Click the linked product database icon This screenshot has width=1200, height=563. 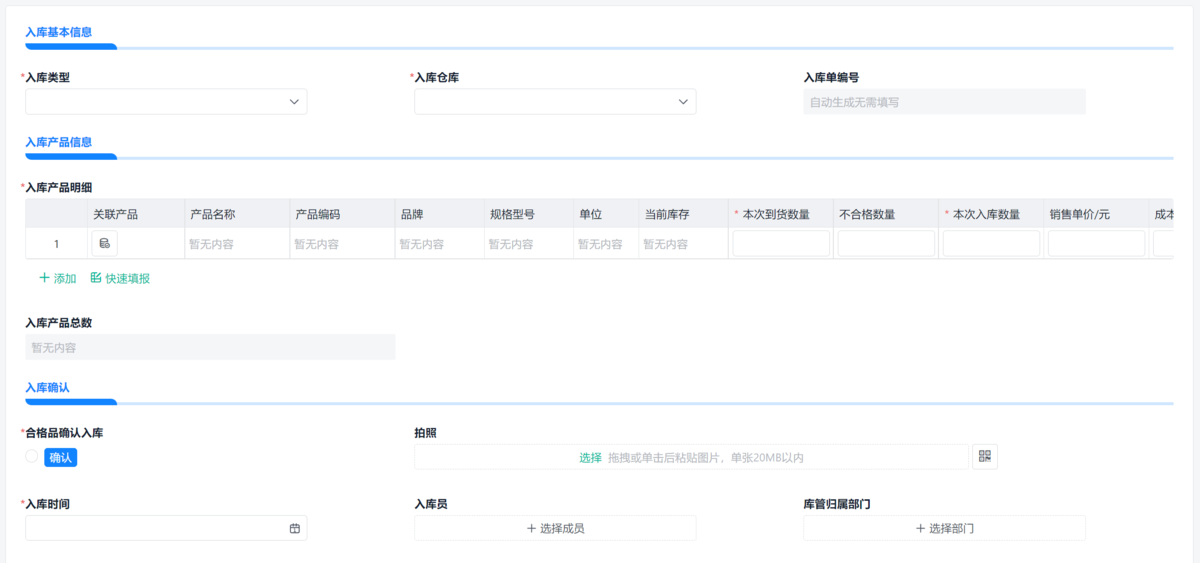(104, 243)
